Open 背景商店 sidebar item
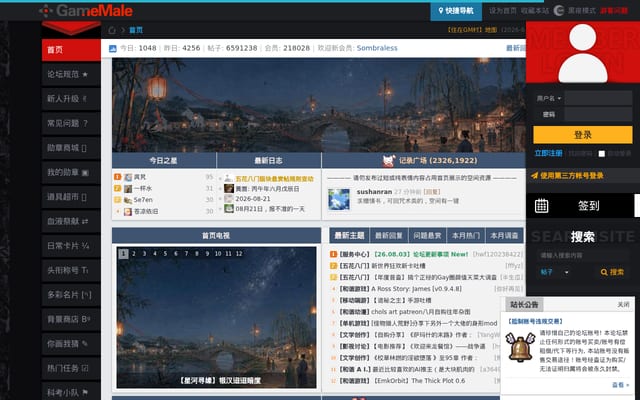Viewport: 640px width, 400px height. click(x=71, y=319)
